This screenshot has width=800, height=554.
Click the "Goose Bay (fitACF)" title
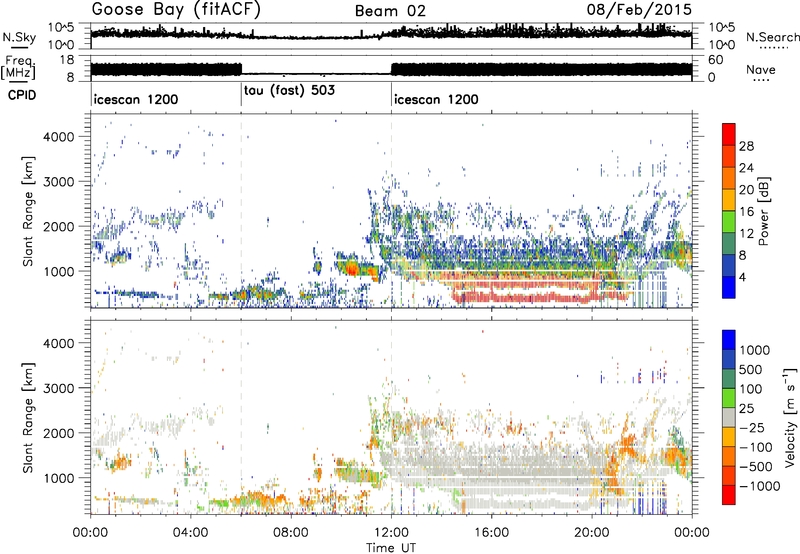[176, 10]
